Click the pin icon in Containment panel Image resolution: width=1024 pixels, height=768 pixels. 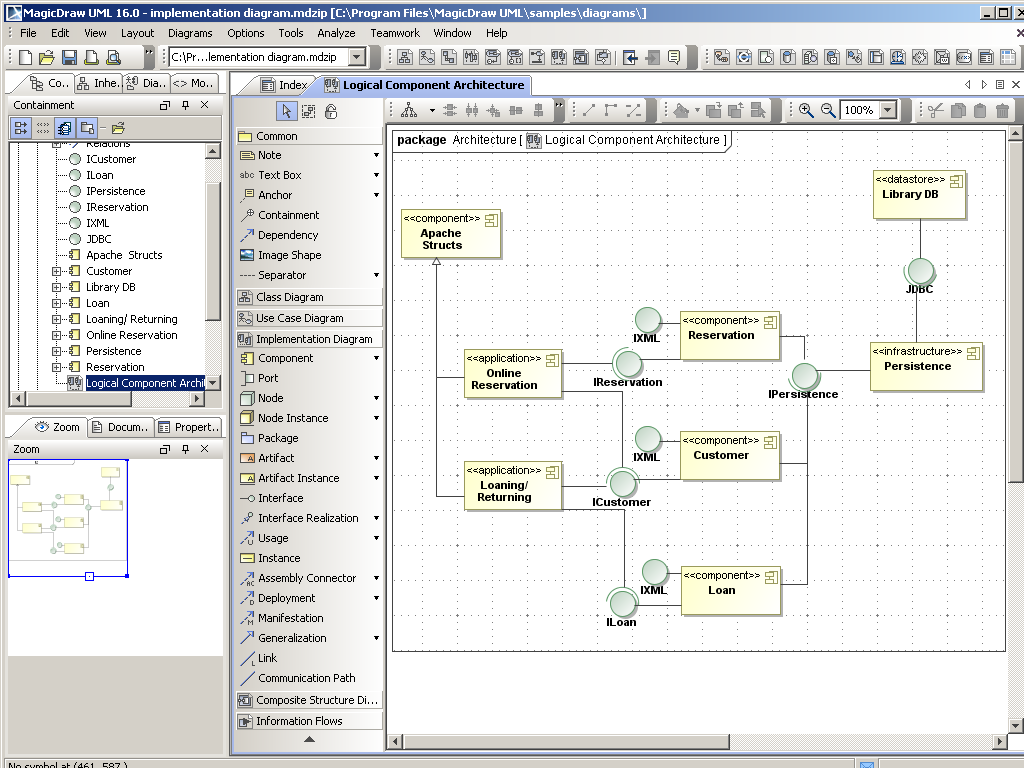[x=185, y=105]
